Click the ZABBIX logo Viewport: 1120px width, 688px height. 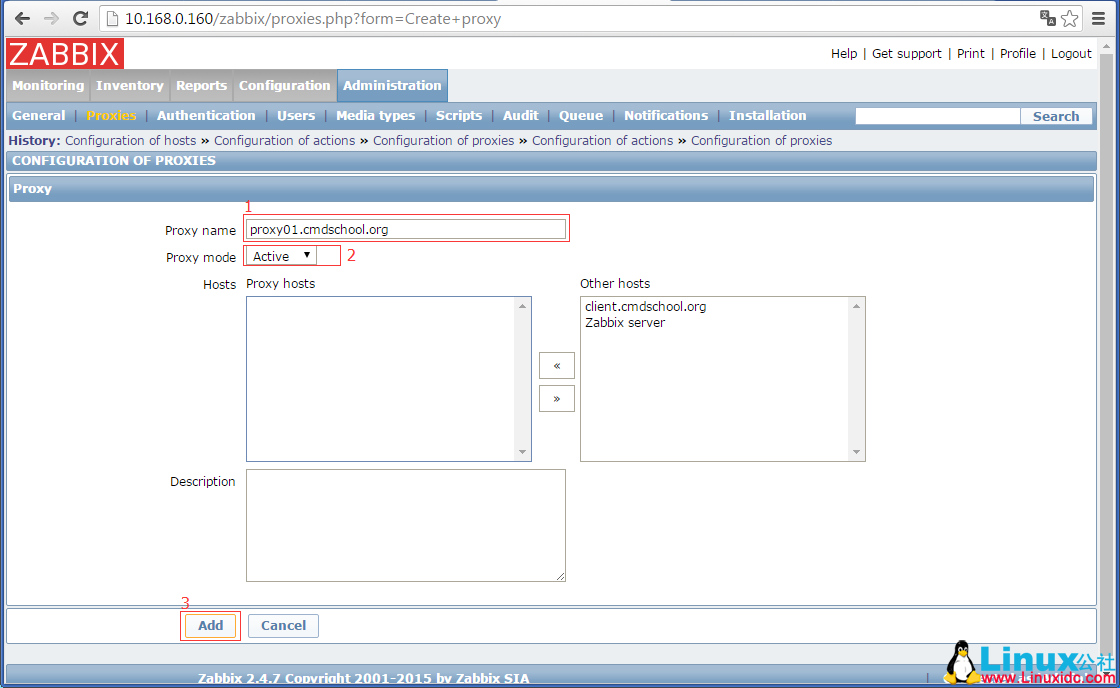(x=63, y=54)
